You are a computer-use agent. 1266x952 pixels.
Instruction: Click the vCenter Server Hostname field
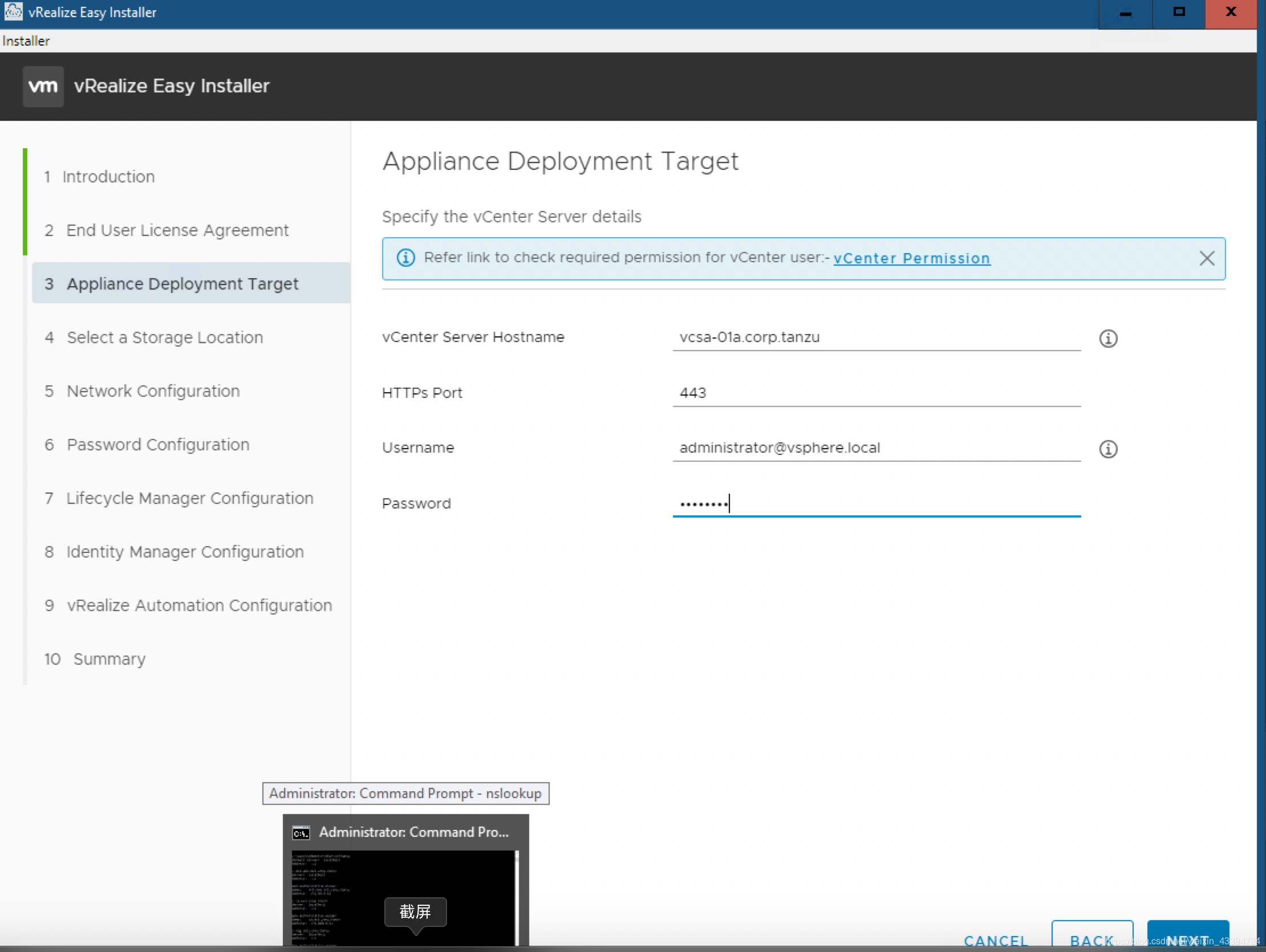pyautogui.click(x=876, y=337)
